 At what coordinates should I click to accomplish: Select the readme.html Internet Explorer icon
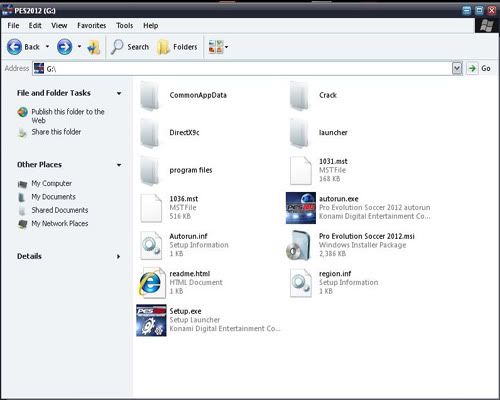(151, 283)
